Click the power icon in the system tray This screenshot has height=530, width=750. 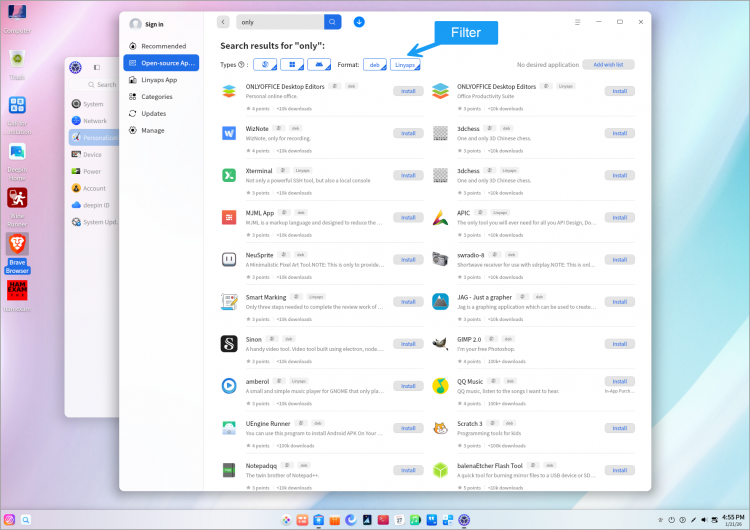[671, 520]
